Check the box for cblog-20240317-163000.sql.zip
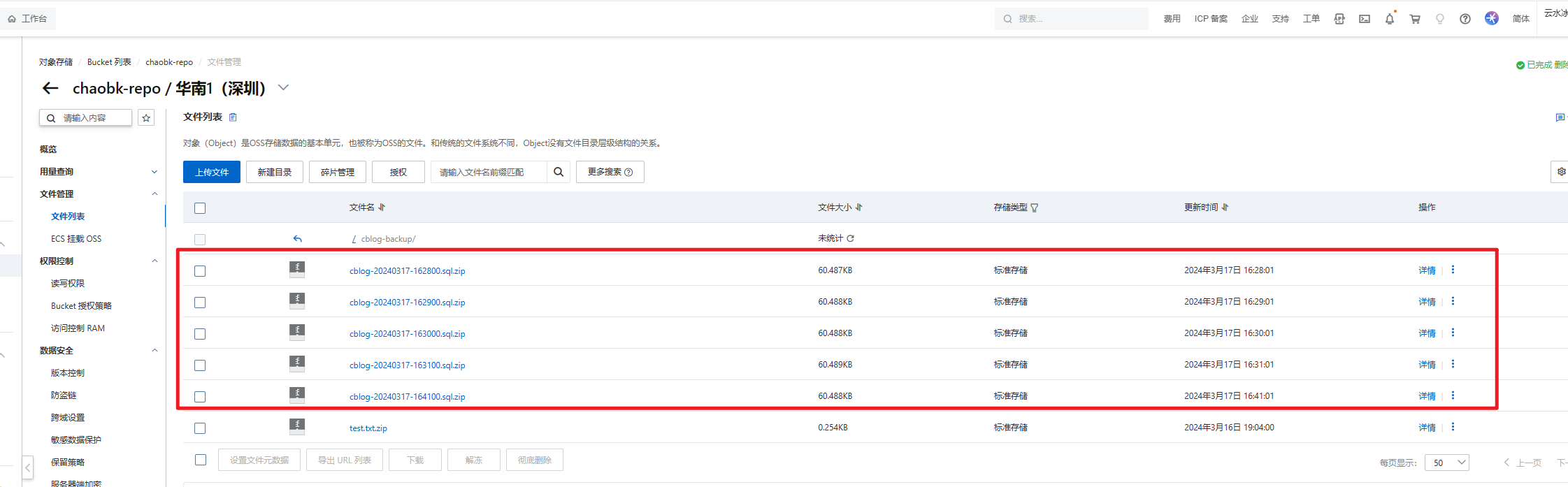The height and width of the screenshot is (487, 1568). (x=200, y=334)
